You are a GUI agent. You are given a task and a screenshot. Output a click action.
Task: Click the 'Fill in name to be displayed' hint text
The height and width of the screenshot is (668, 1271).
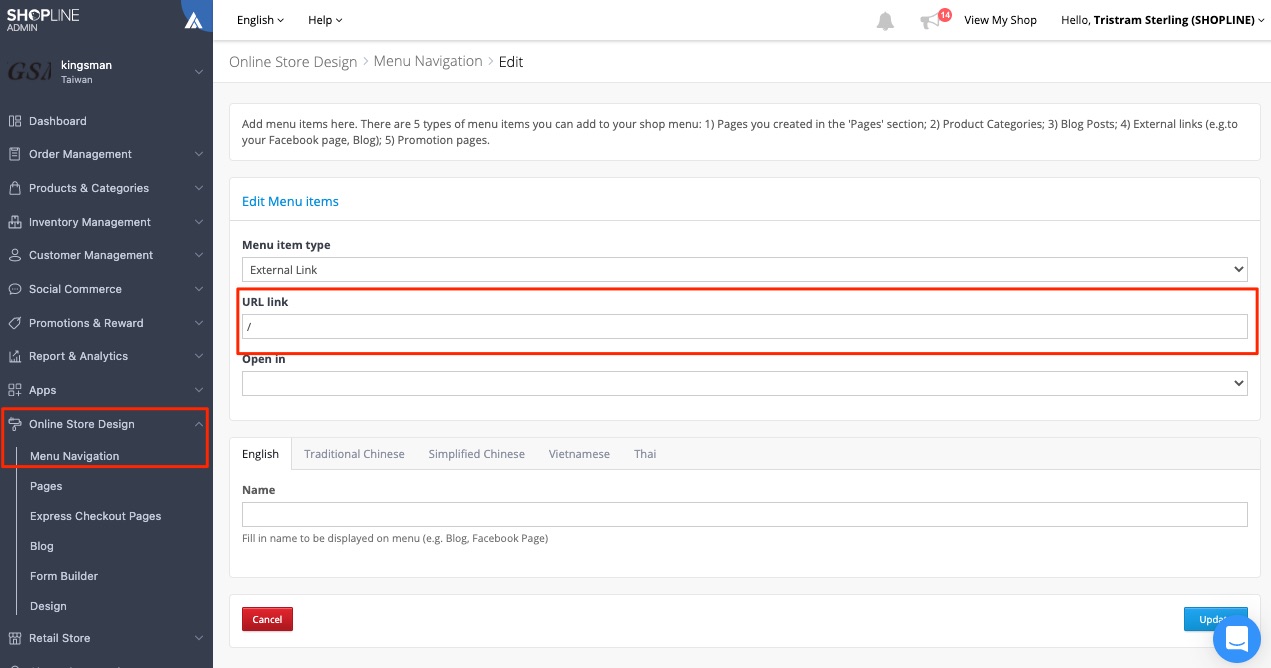click(x=395, y=538)
